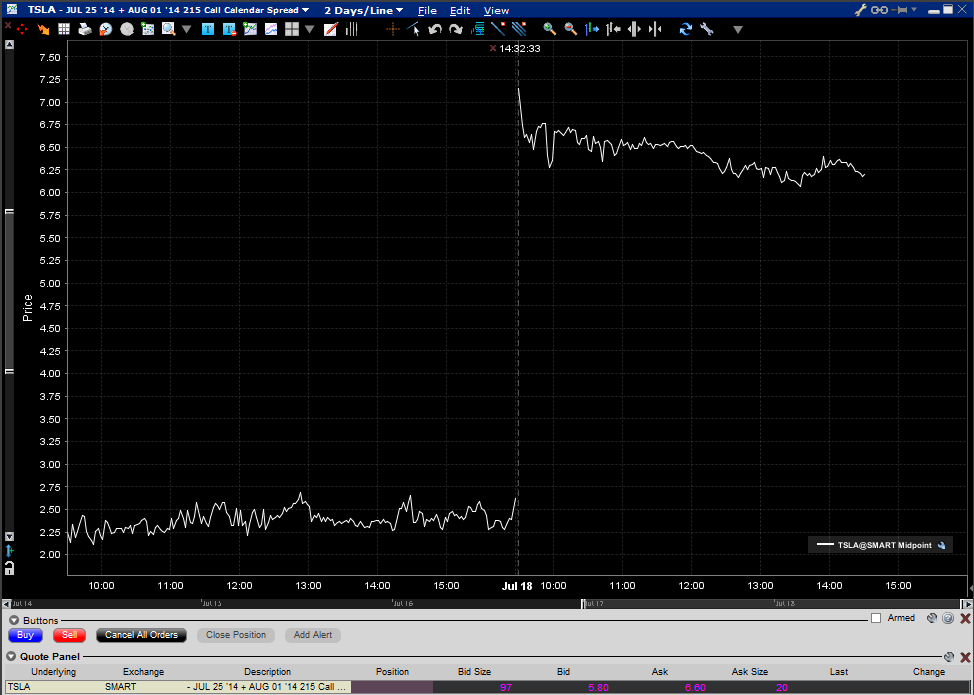Click the clock with red arrow icon

(x=106, y=29)
